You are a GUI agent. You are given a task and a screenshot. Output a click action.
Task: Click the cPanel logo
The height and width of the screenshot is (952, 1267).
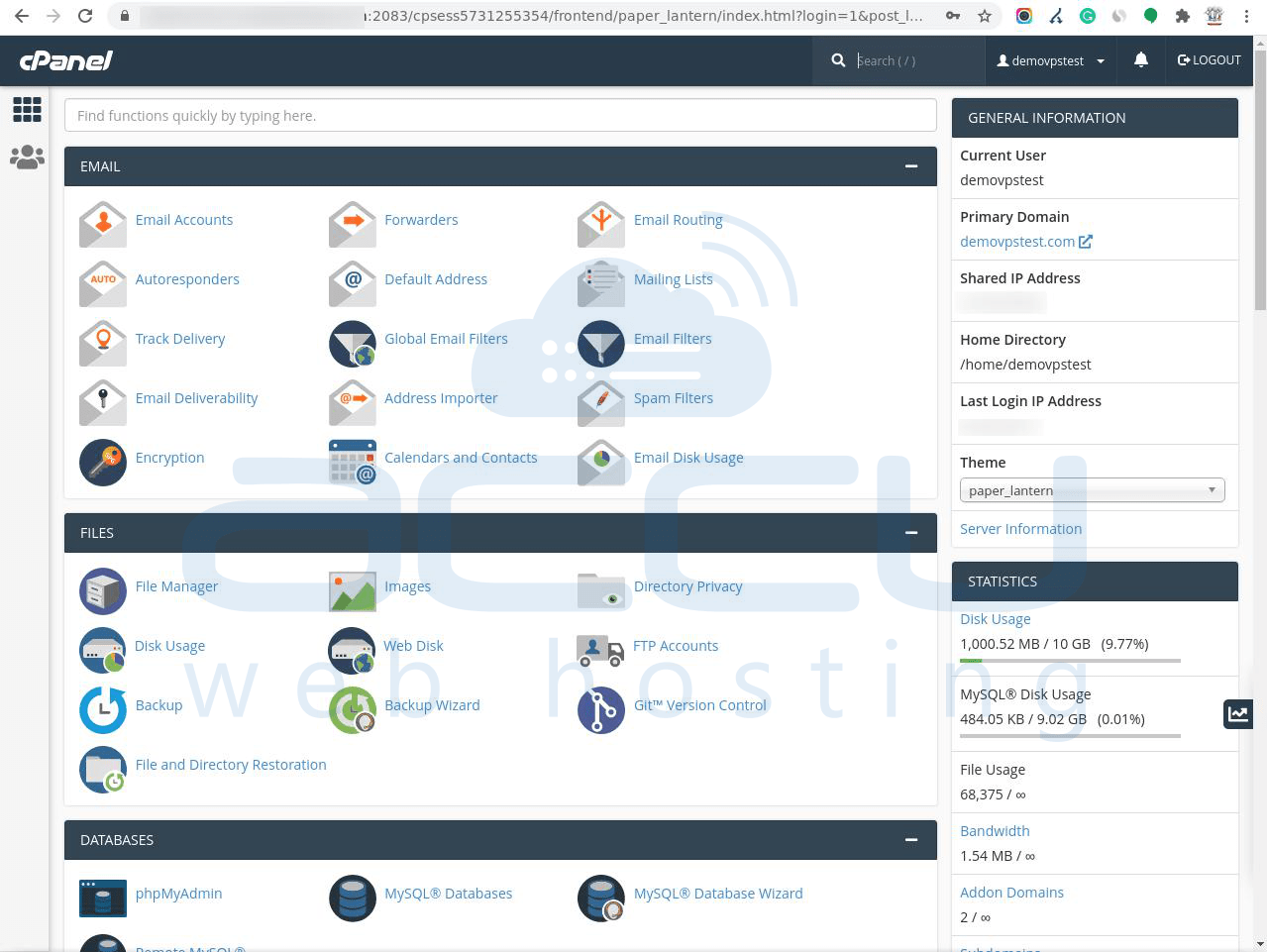(x=66, y=60)
